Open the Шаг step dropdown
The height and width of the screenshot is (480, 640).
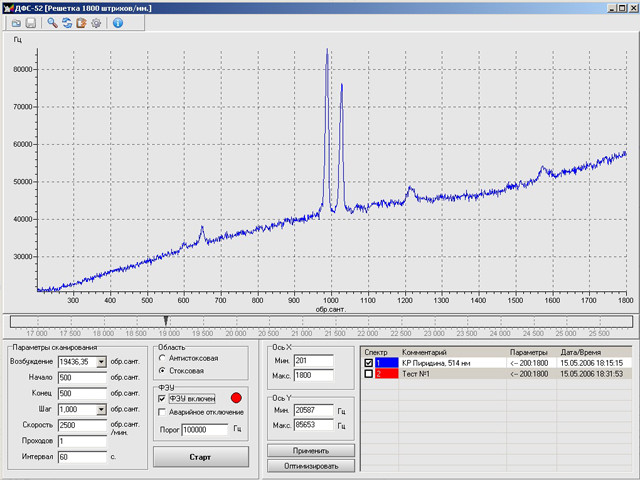click(x=101, y=410)
